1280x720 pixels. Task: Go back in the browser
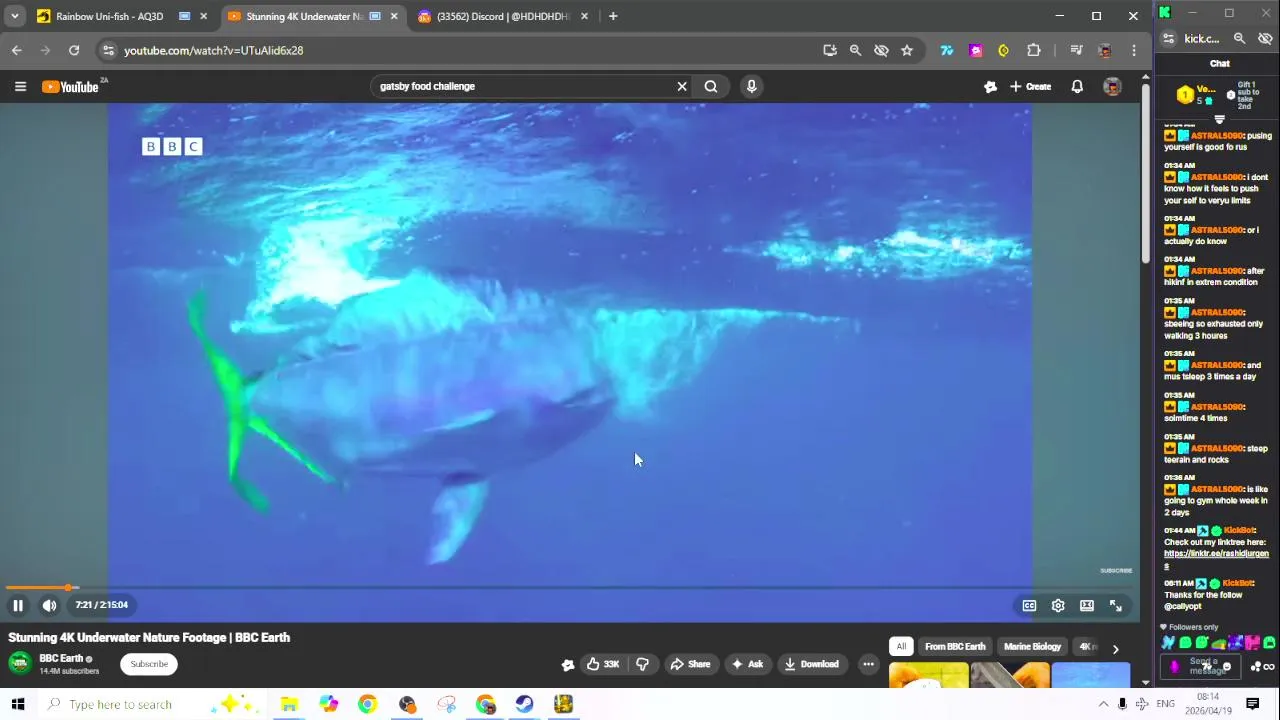(x=17, y=50)
